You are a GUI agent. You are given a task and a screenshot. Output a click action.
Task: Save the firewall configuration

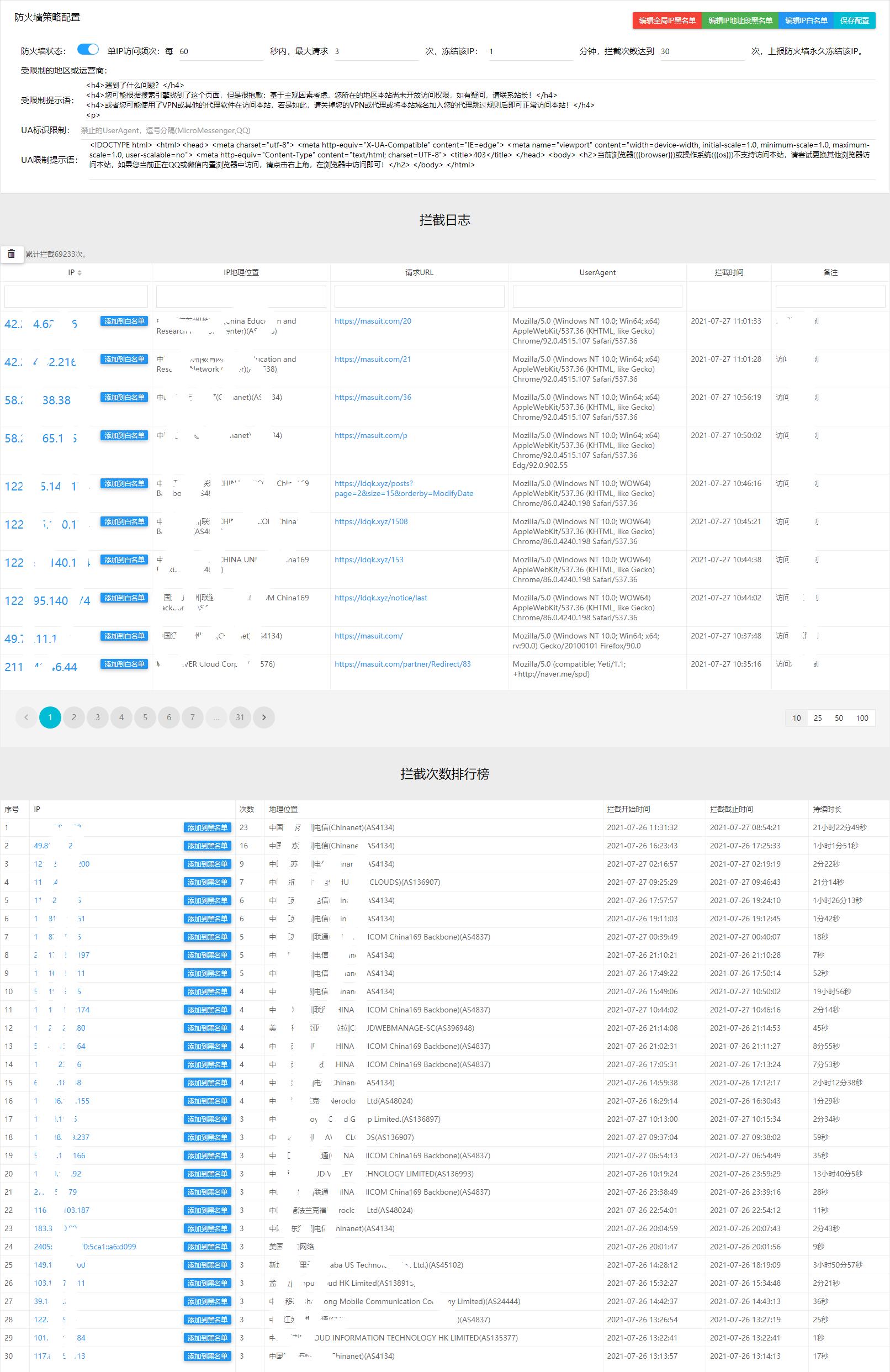click(x=854, y=20)
